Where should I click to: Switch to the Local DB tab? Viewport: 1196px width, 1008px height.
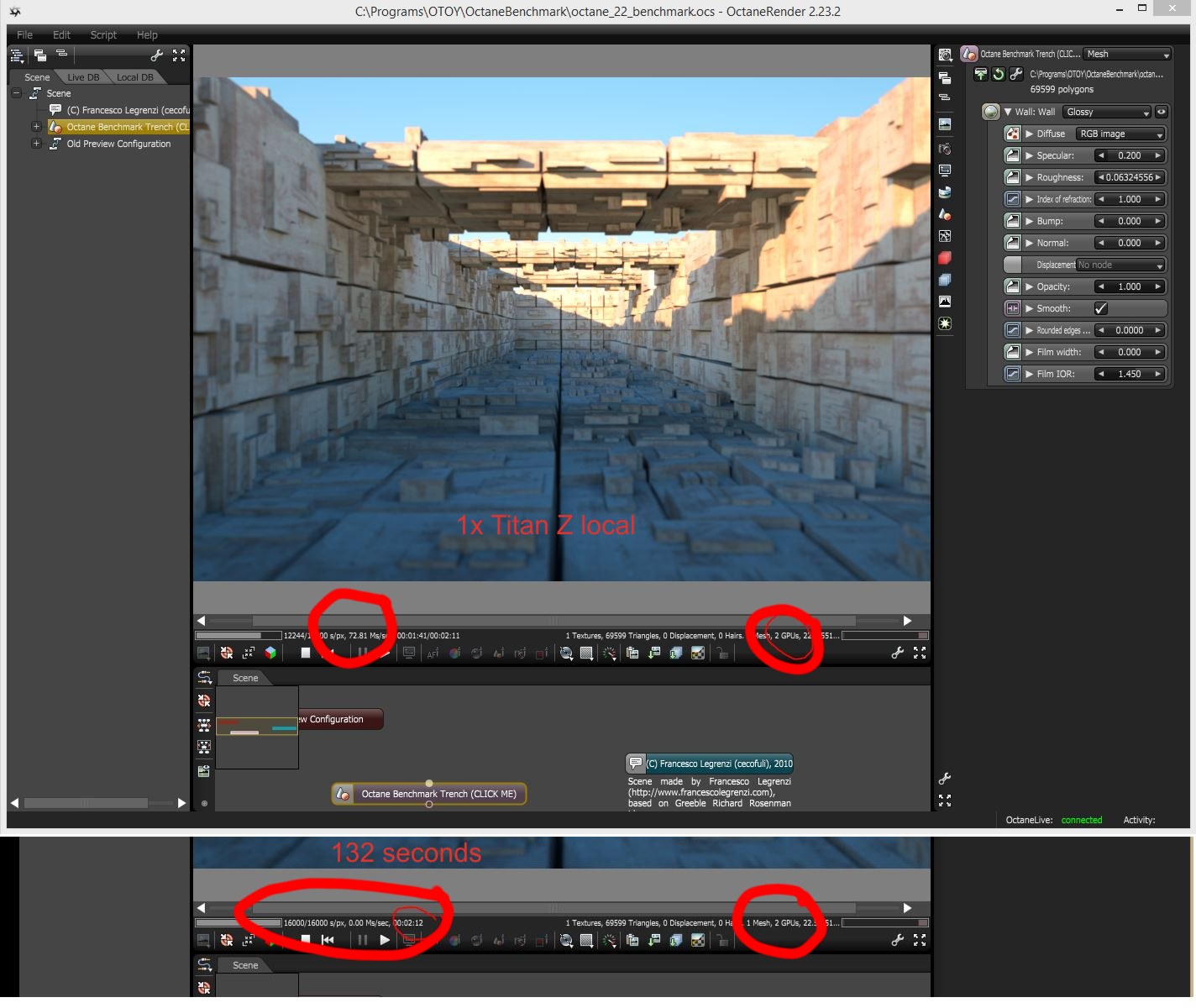134,77
